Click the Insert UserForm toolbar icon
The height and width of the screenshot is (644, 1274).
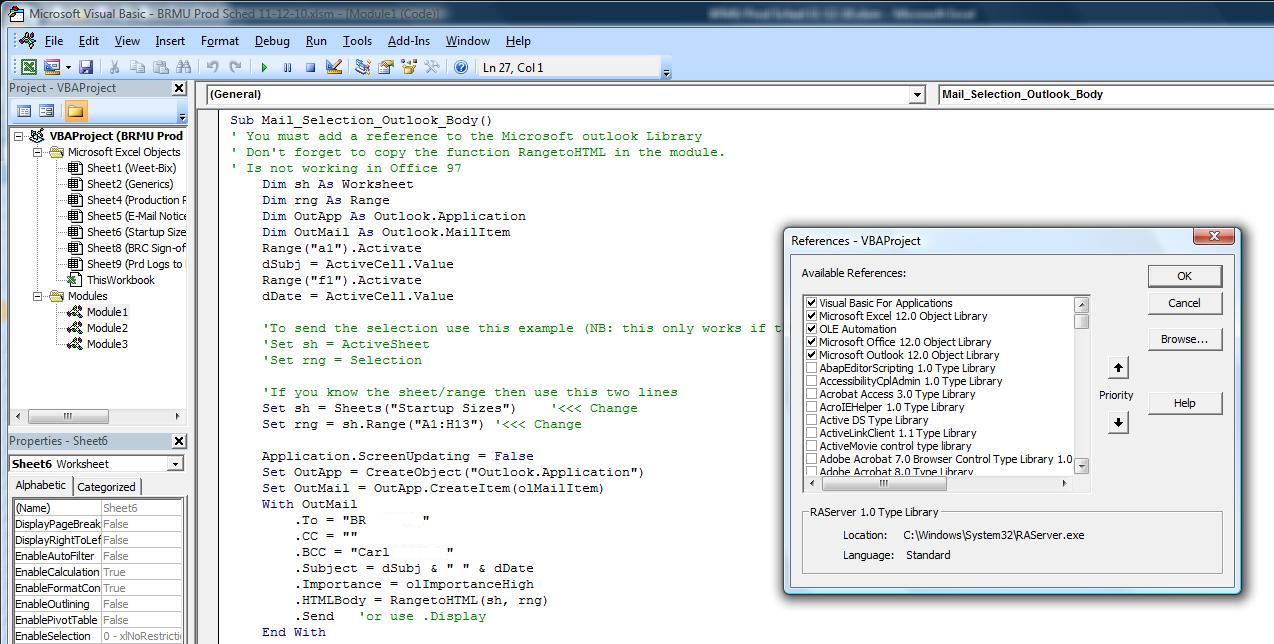coord(51,67)
